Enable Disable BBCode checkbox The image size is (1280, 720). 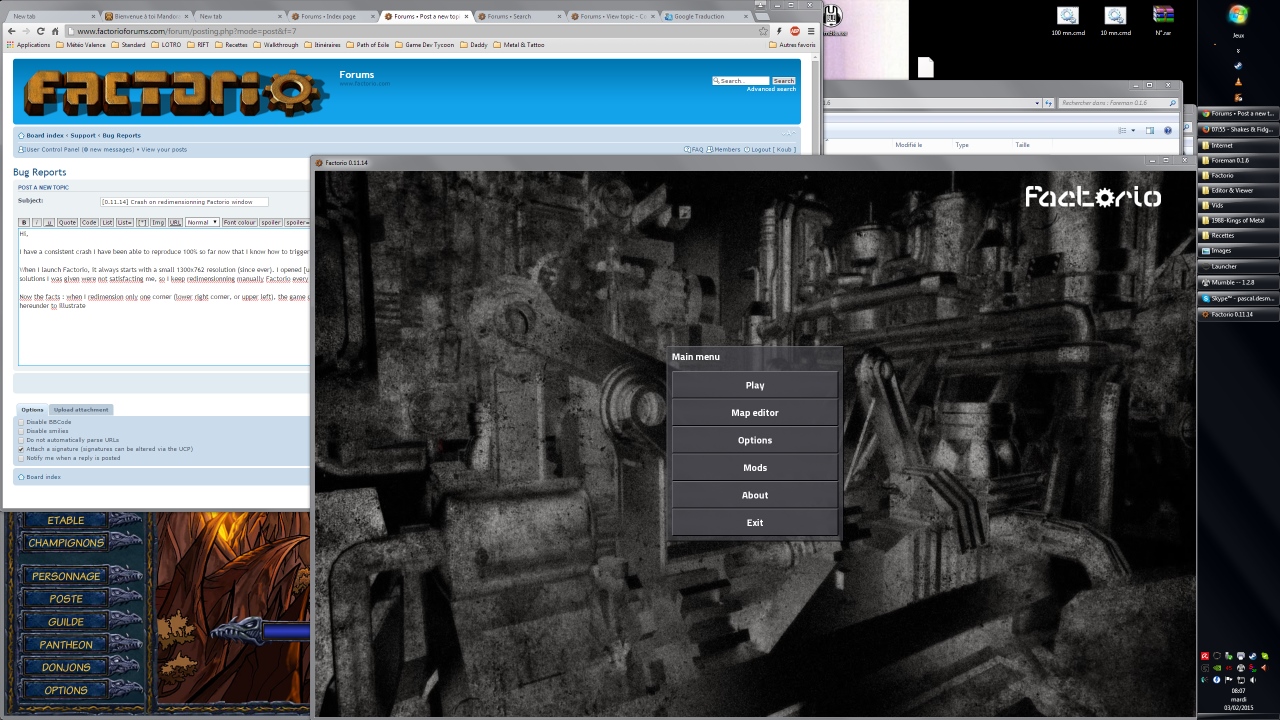coord(21,422)
